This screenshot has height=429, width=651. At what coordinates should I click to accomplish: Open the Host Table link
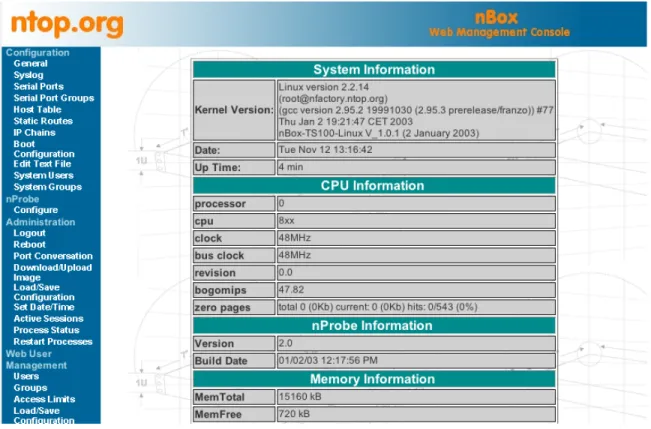tap(37, 110)
